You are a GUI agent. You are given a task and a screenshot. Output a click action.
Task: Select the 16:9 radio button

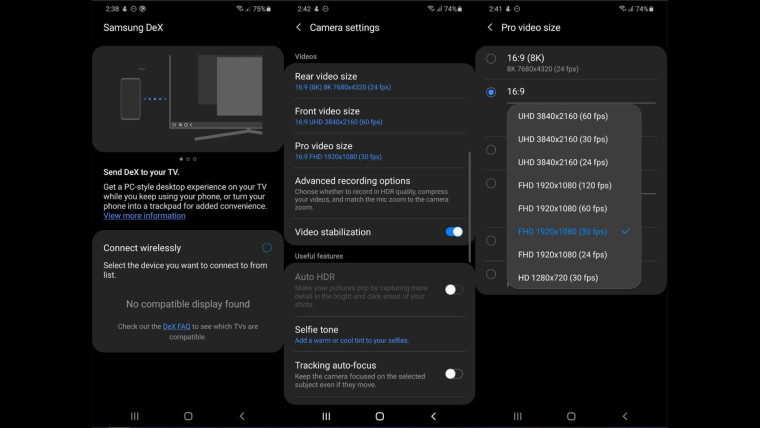[491, 92]
